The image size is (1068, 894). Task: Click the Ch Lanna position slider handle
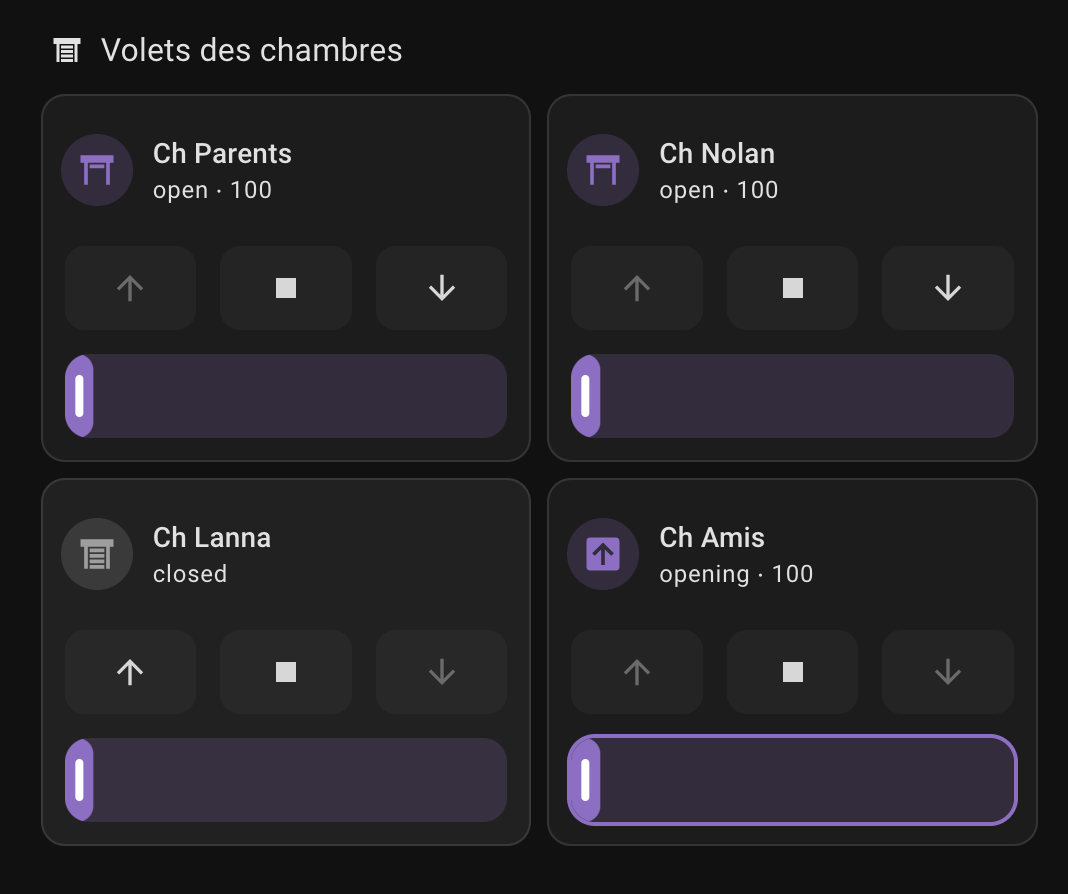pyautogui.click(x=80, y=780)
